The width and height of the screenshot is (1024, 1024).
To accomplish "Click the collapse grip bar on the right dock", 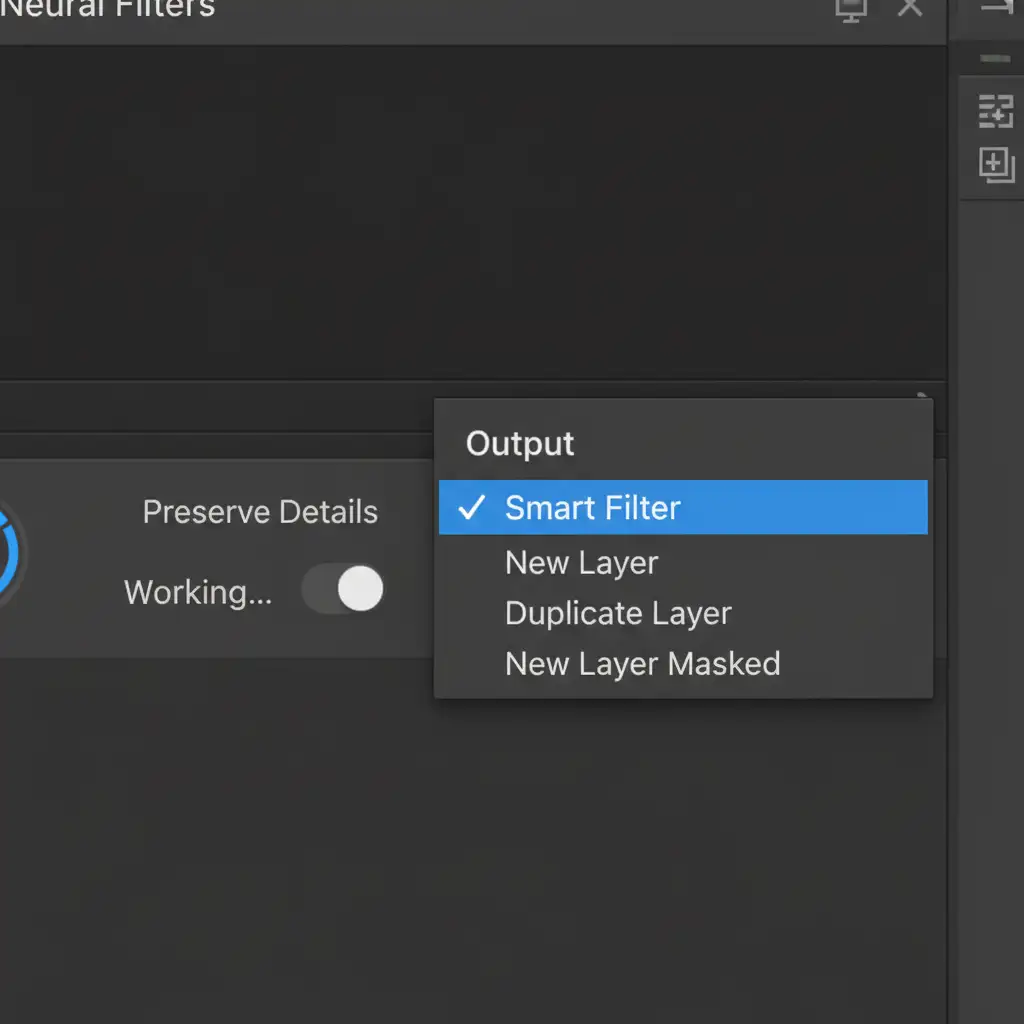I will pos(995,60).
